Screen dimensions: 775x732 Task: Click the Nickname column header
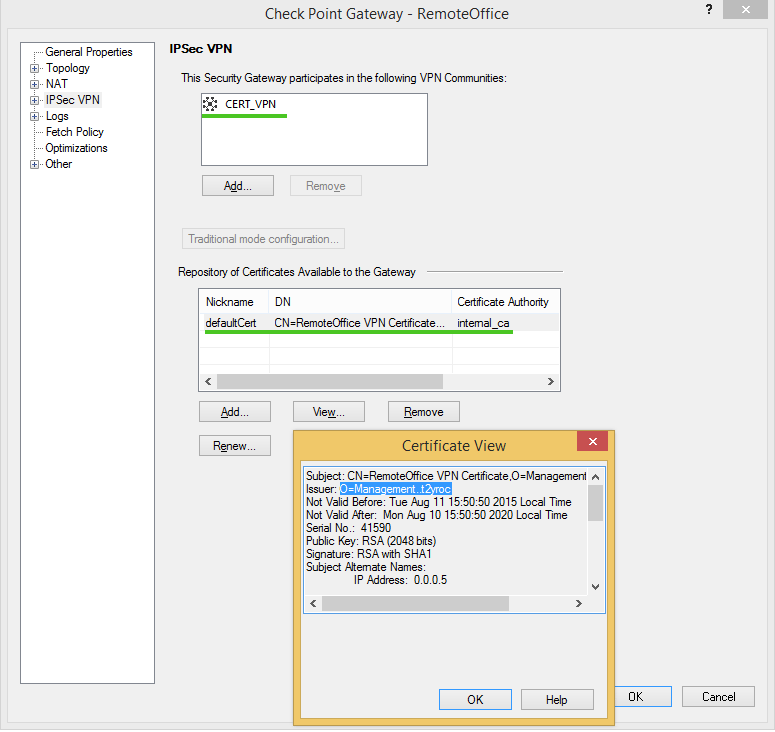(x=234, y=302)
